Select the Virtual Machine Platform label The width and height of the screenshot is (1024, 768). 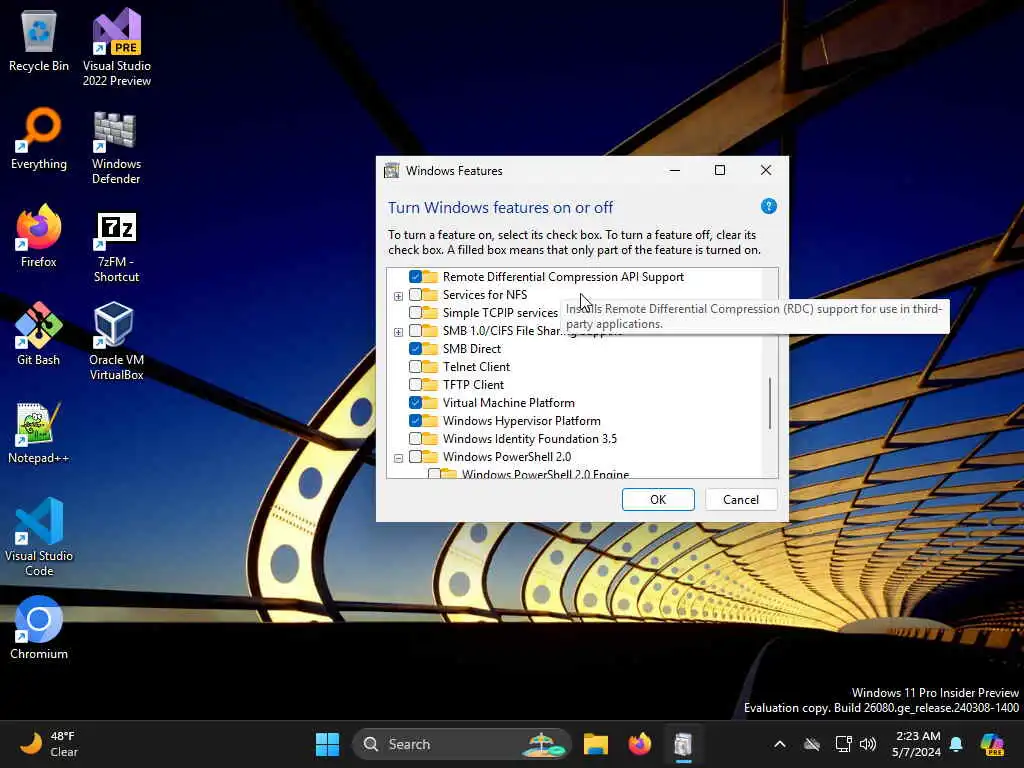tap(509, 402)
